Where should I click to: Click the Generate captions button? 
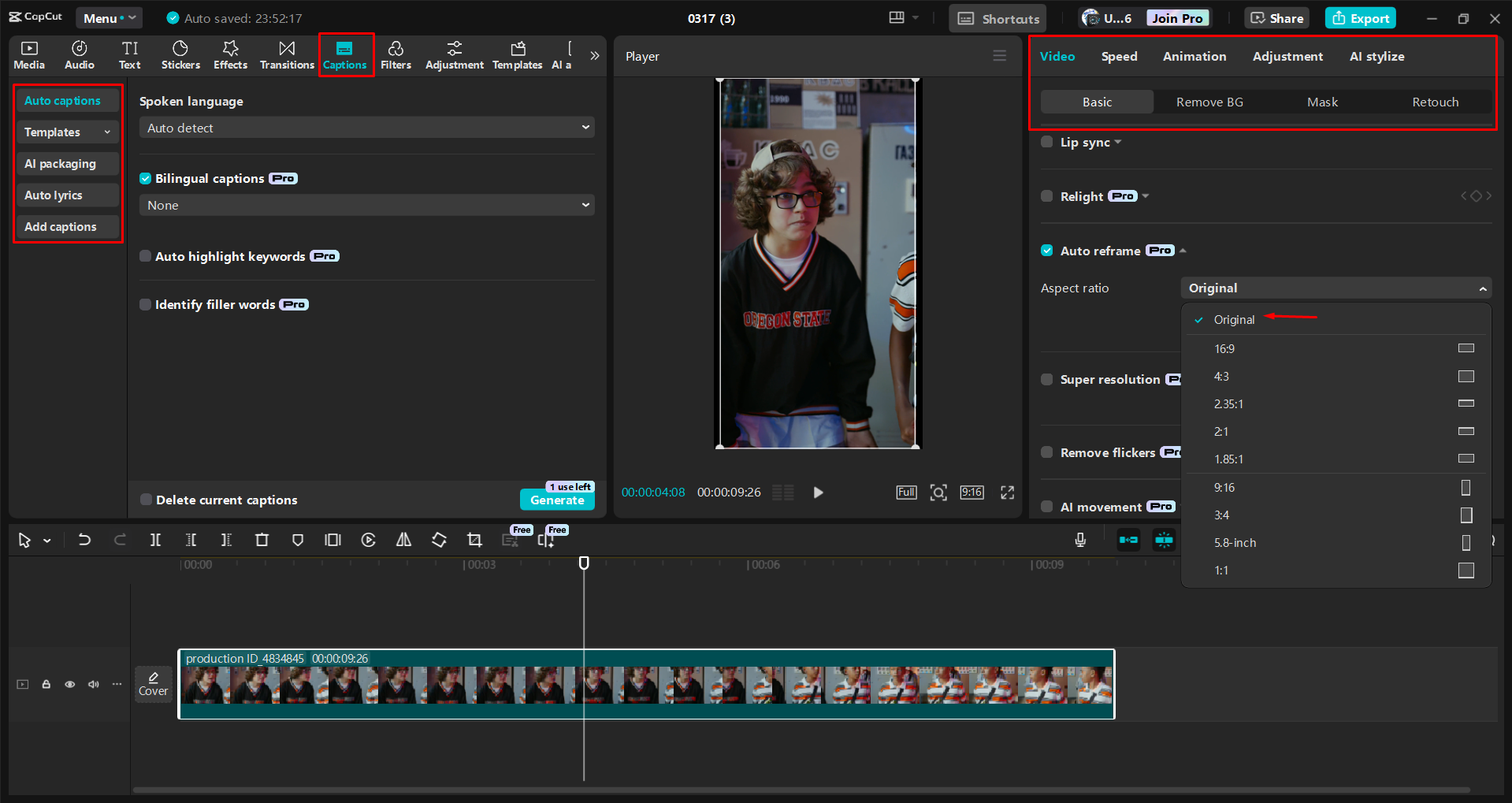pyautogui.click(x=557, y=500)
